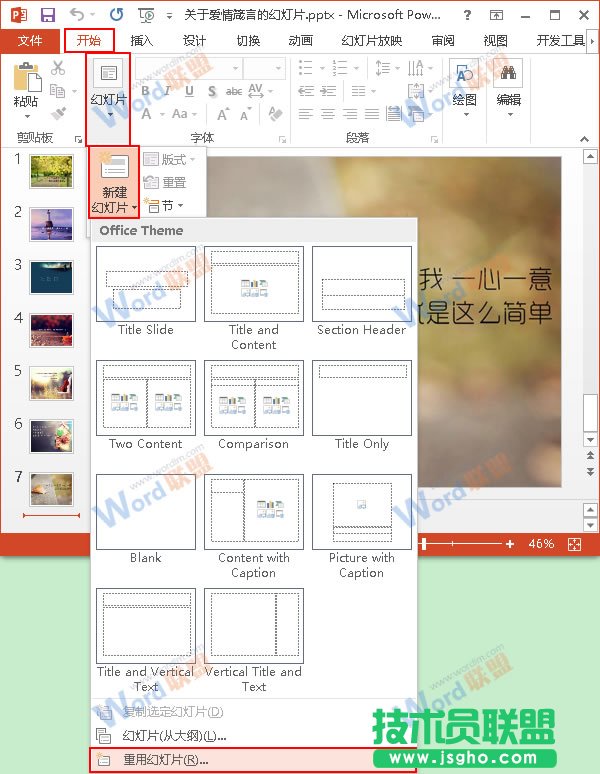Open the Font Color A dropdown
Image resolution: width=600 pixels, height=774 pixels.
(152, 114)
